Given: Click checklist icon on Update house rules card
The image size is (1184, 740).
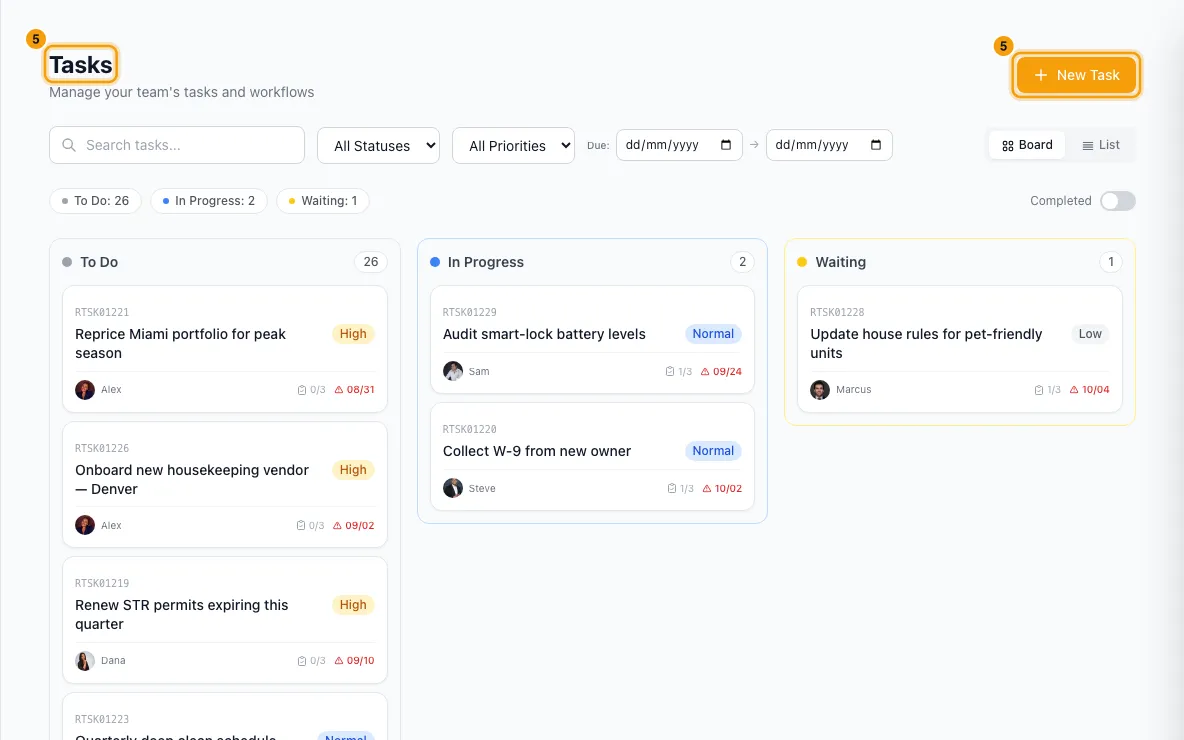Looking at the screenshot, I should pyautogui.click(x=1039, y=390).
